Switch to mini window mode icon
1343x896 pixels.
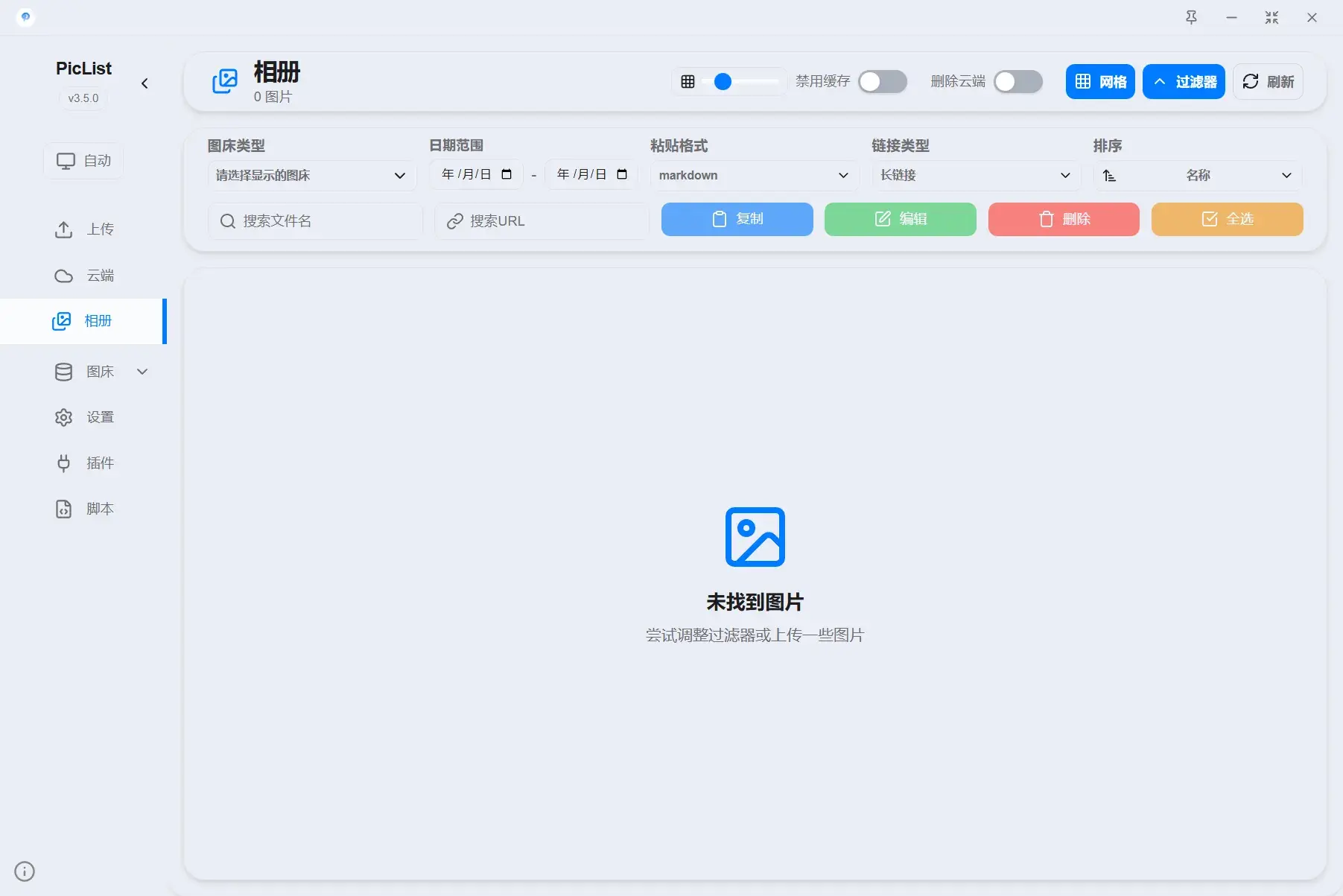pos(1271,18)
